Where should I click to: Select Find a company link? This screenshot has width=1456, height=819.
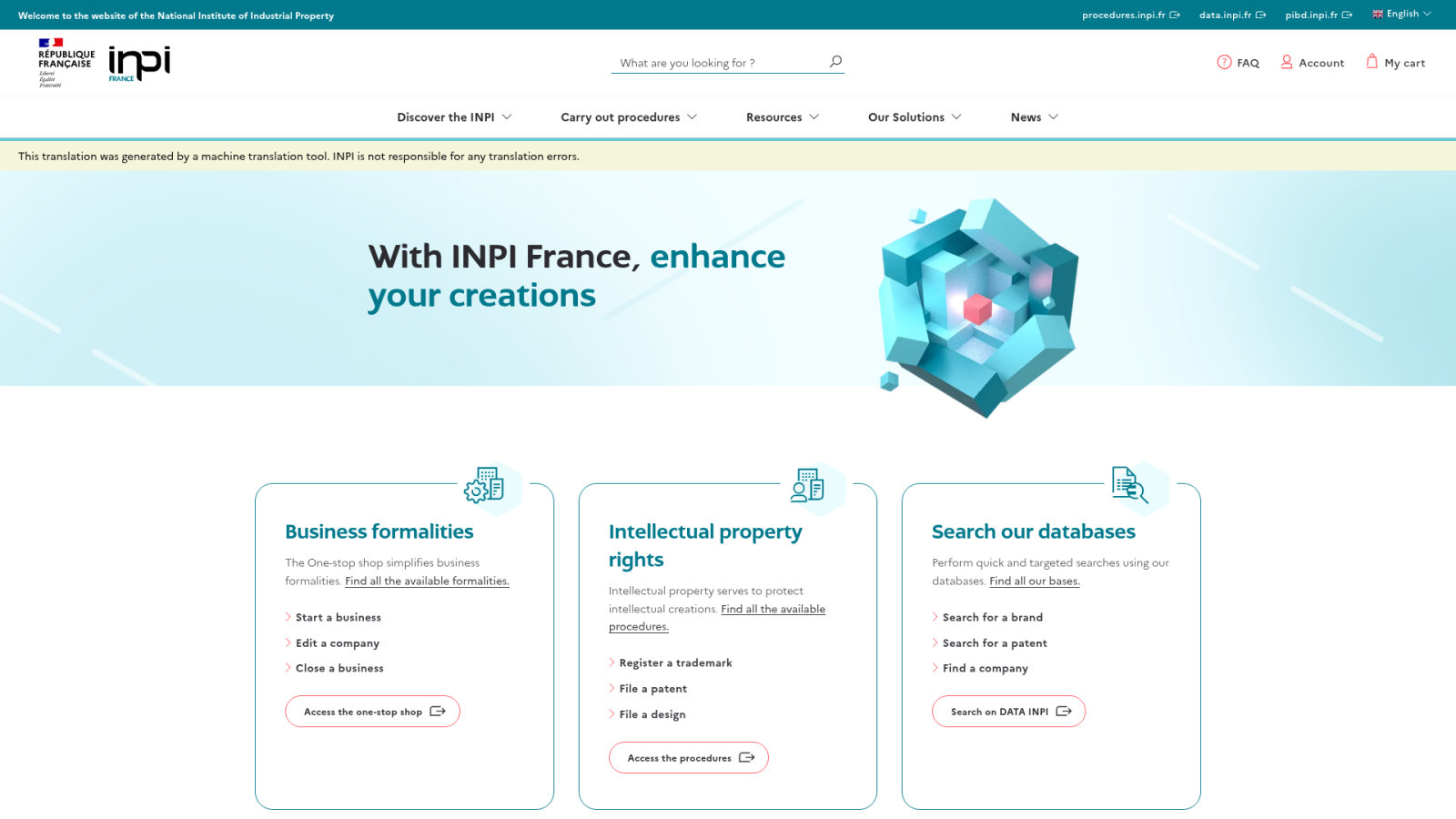986,668
